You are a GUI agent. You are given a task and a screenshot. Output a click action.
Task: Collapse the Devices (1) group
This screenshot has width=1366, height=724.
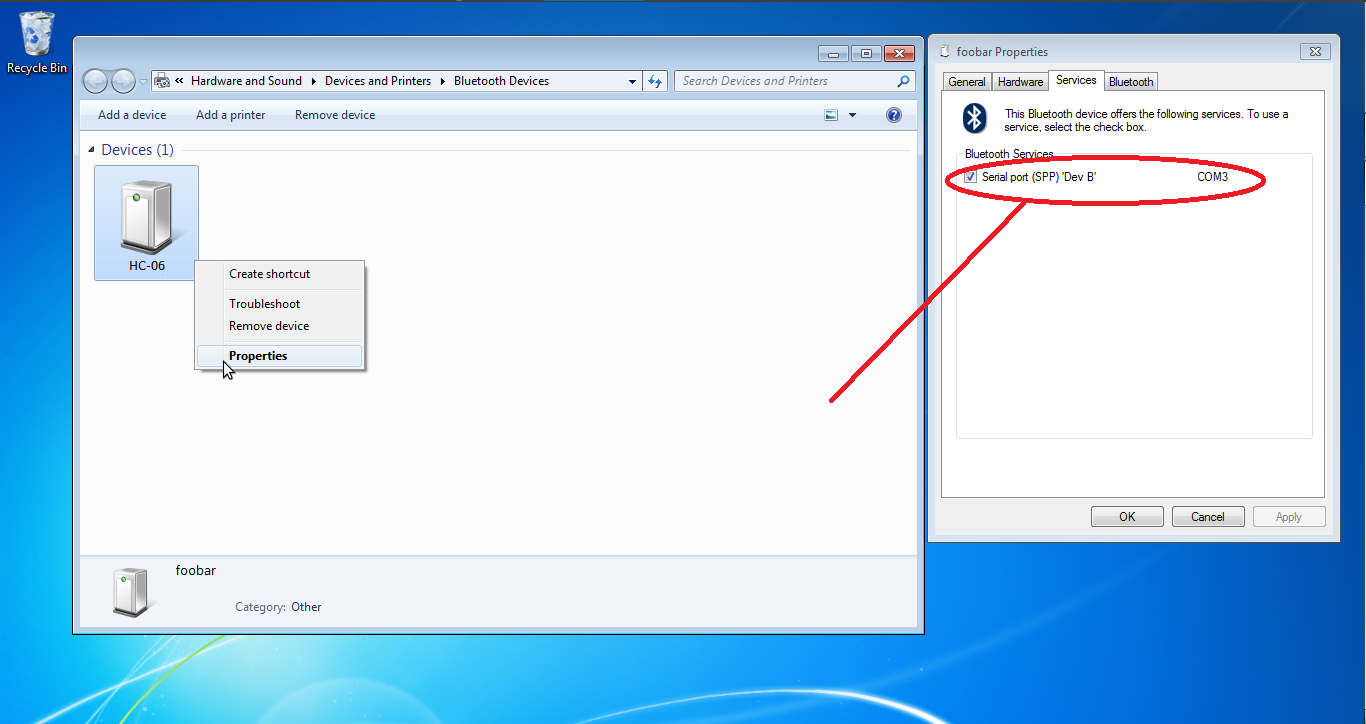(x=91, y=150)
